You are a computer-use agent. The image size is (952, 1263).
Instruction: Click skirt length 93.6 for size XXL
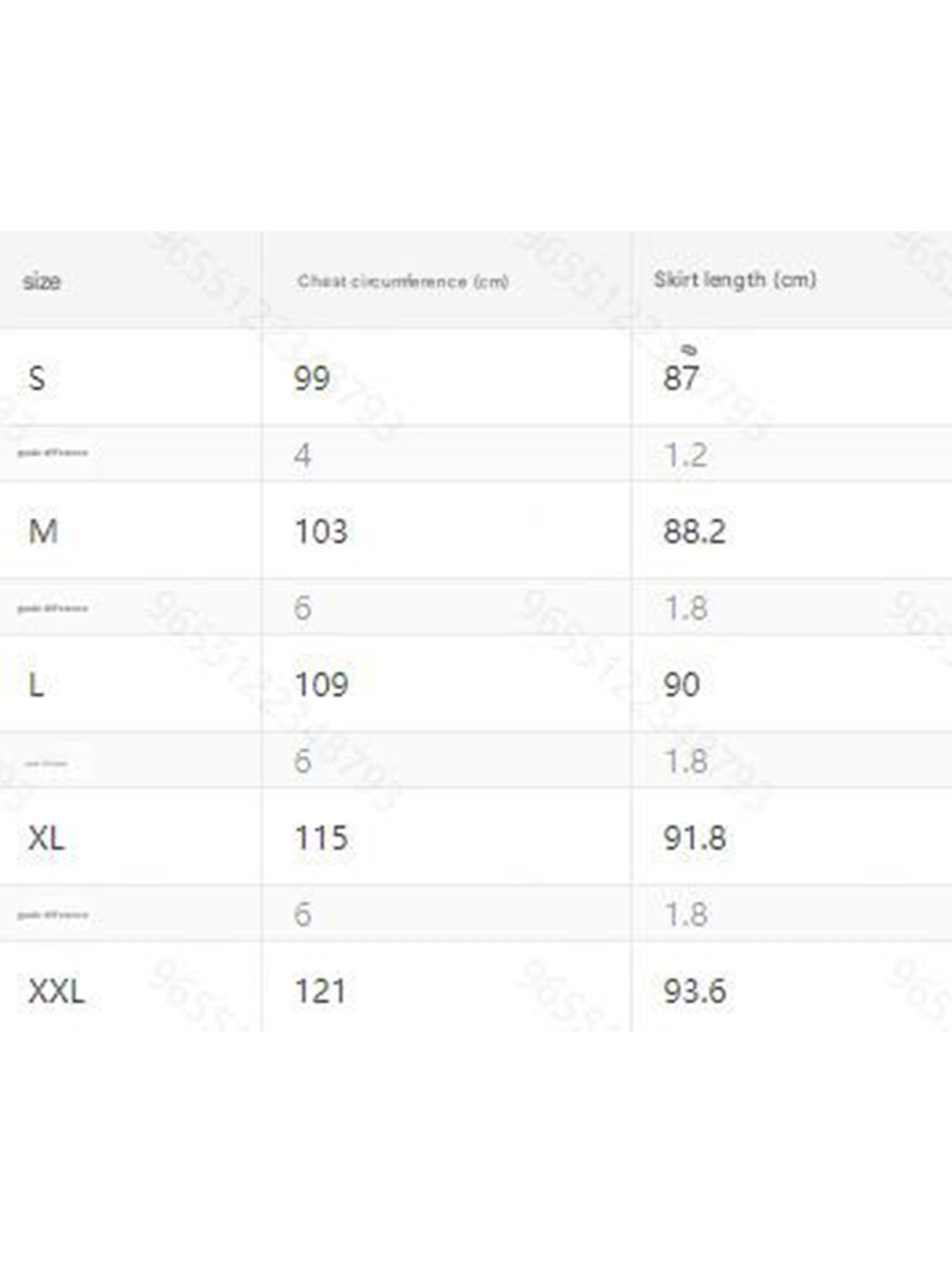(x=694, y=991)
